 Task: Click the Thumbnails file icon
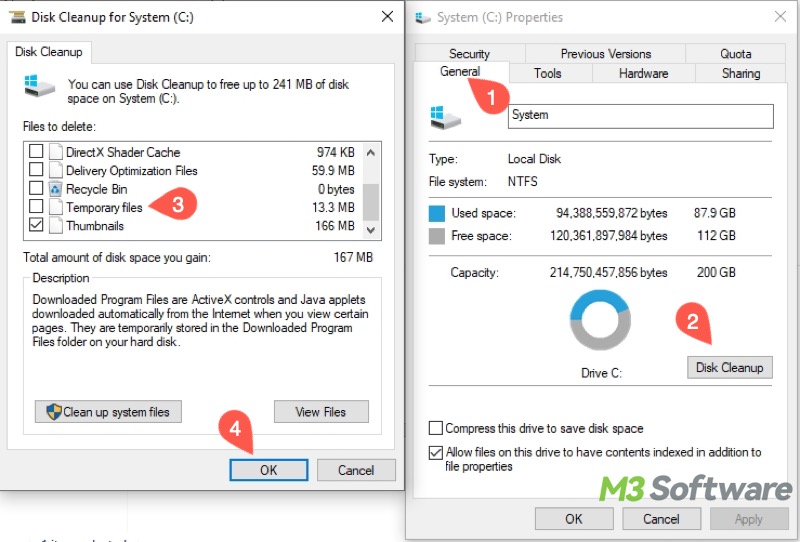tap(55, 226)
